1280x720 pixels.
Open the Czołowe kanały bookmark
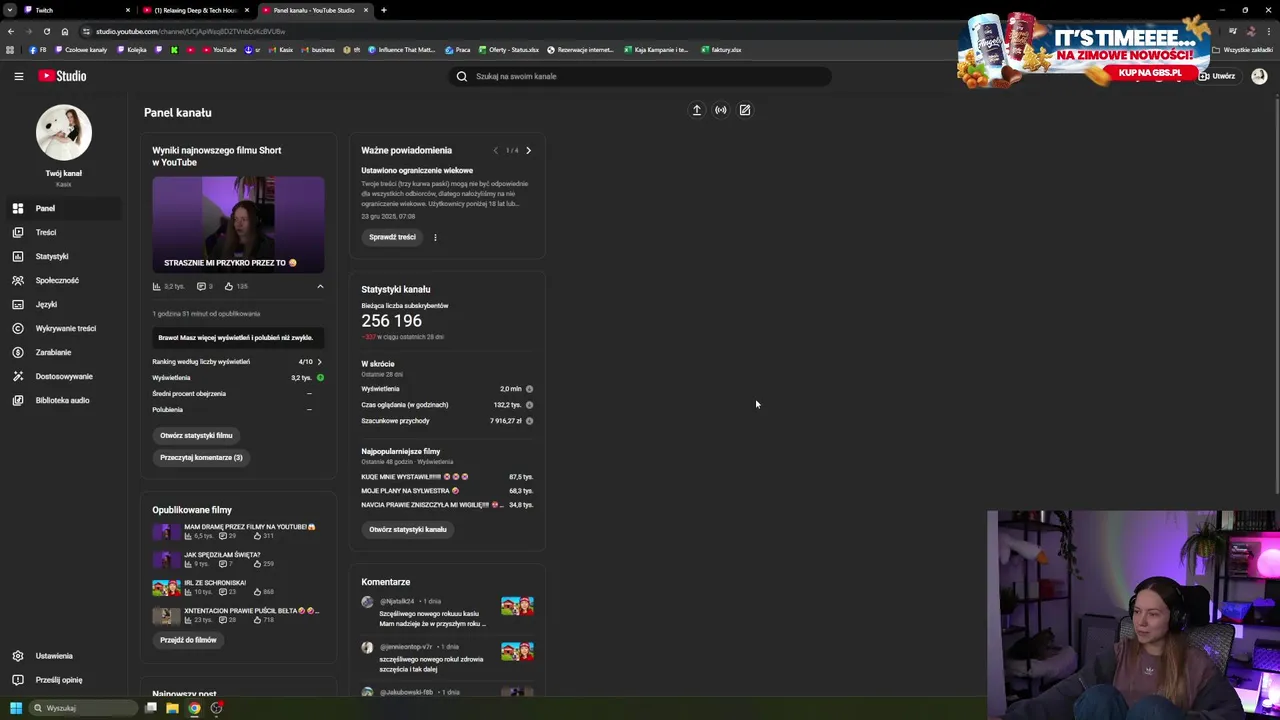[81, 50]
